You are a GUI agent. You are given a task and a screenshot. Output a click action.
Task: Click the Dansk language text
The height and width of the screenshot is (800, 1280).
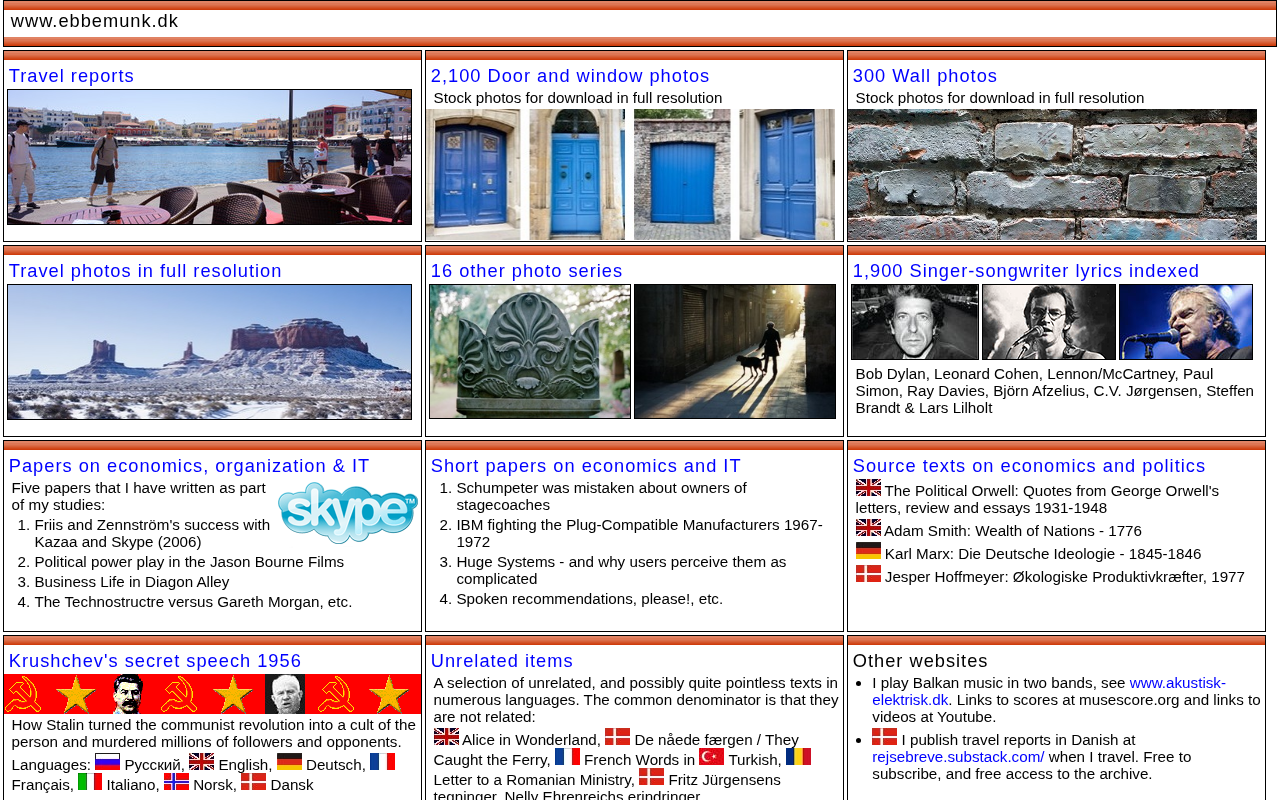292,785
